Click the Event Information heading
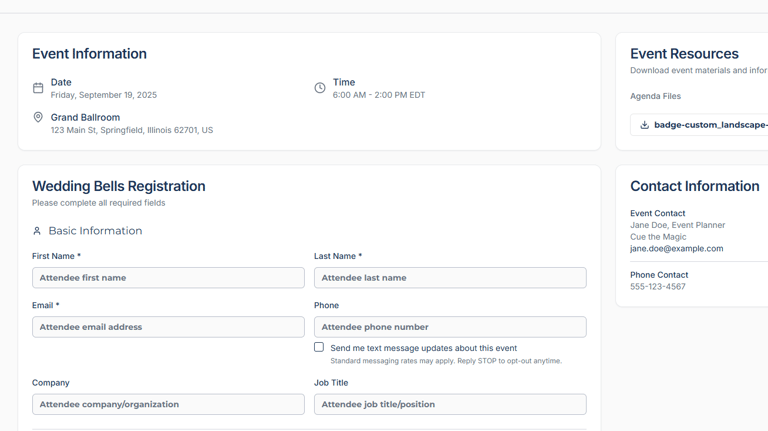The width and height of the screenshot is (768, 431). (x=89, y=54)
